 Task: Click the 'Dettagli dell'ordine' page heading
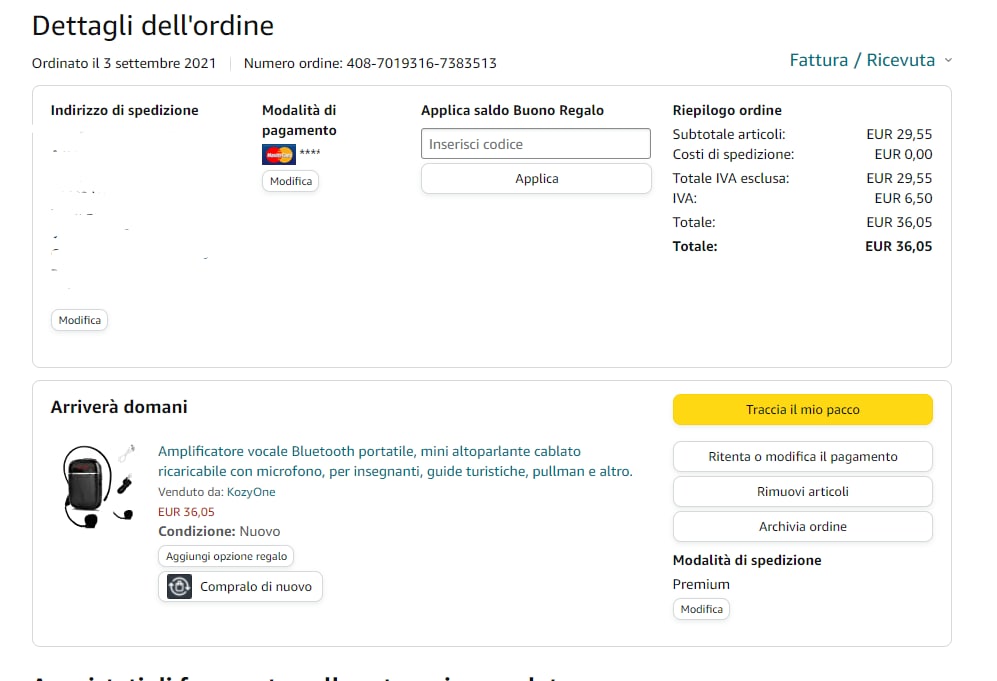coord(153,26)
